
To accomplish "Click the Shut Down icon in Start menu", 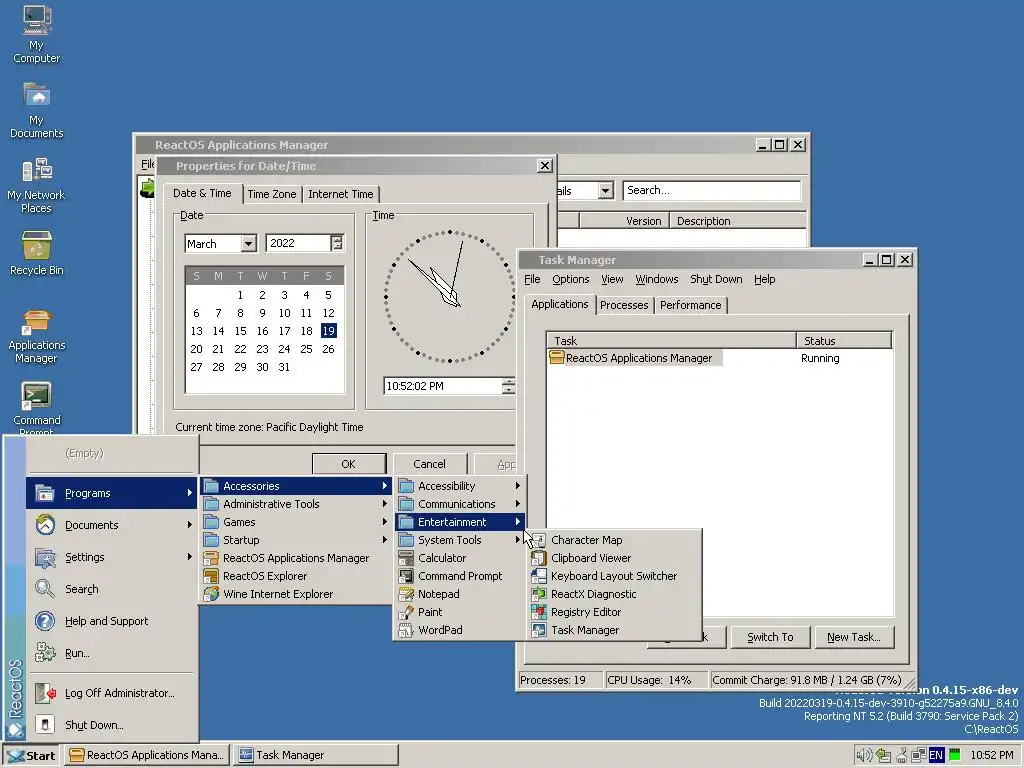I will (45, 724).
